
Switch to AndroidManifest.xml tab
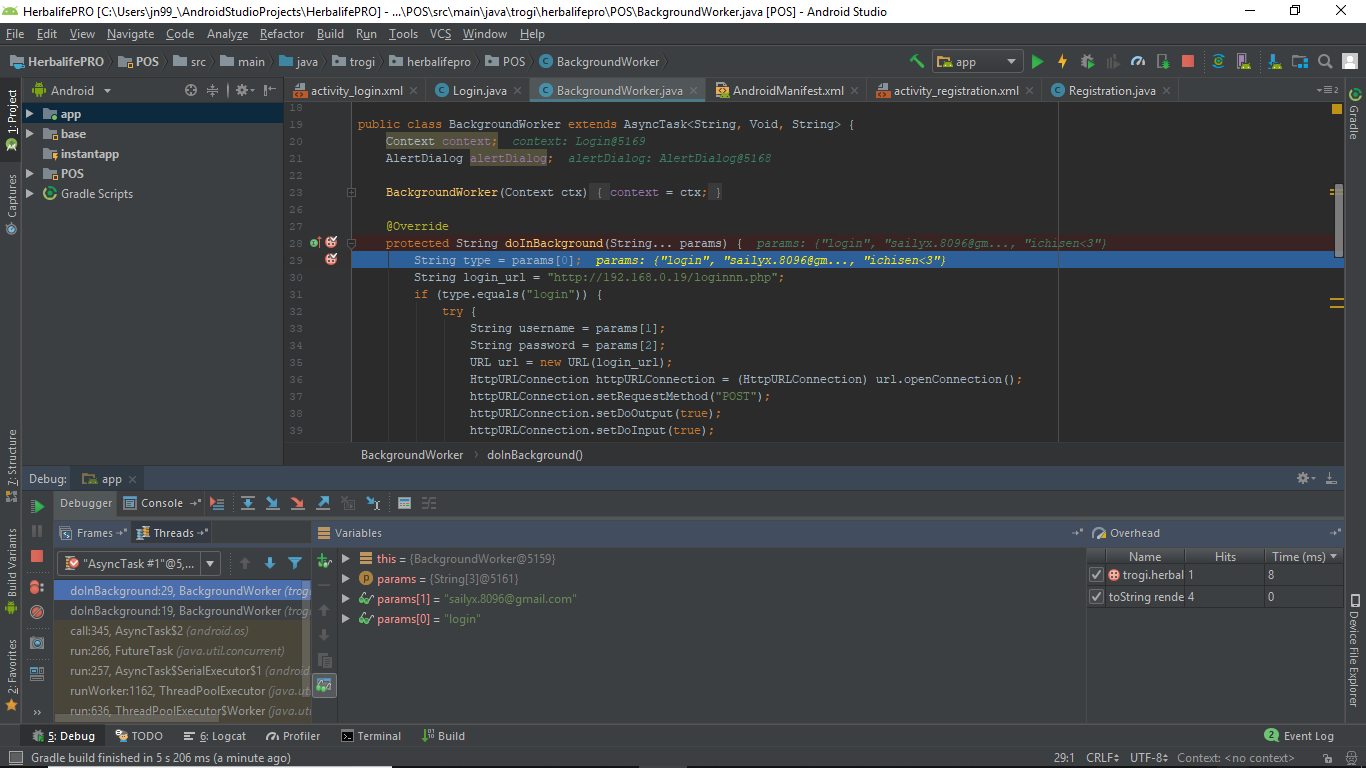(788, 91)
